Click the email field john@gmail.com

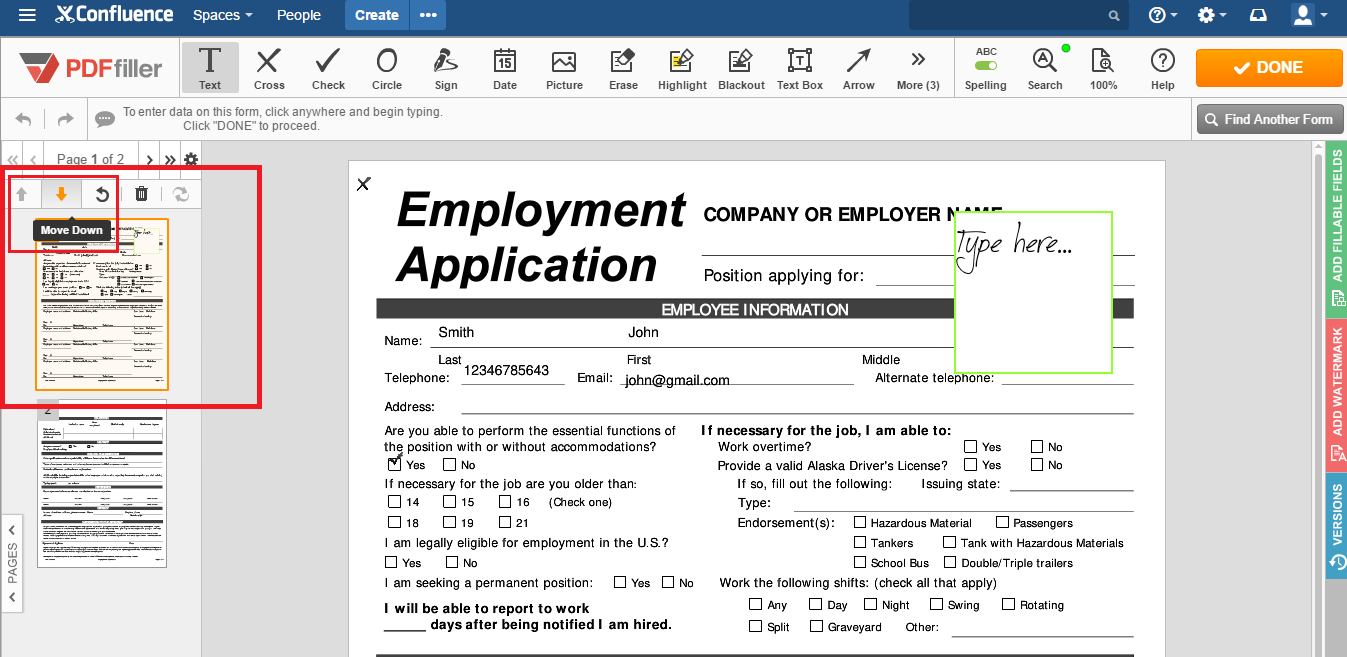click(x=677, y=380)
